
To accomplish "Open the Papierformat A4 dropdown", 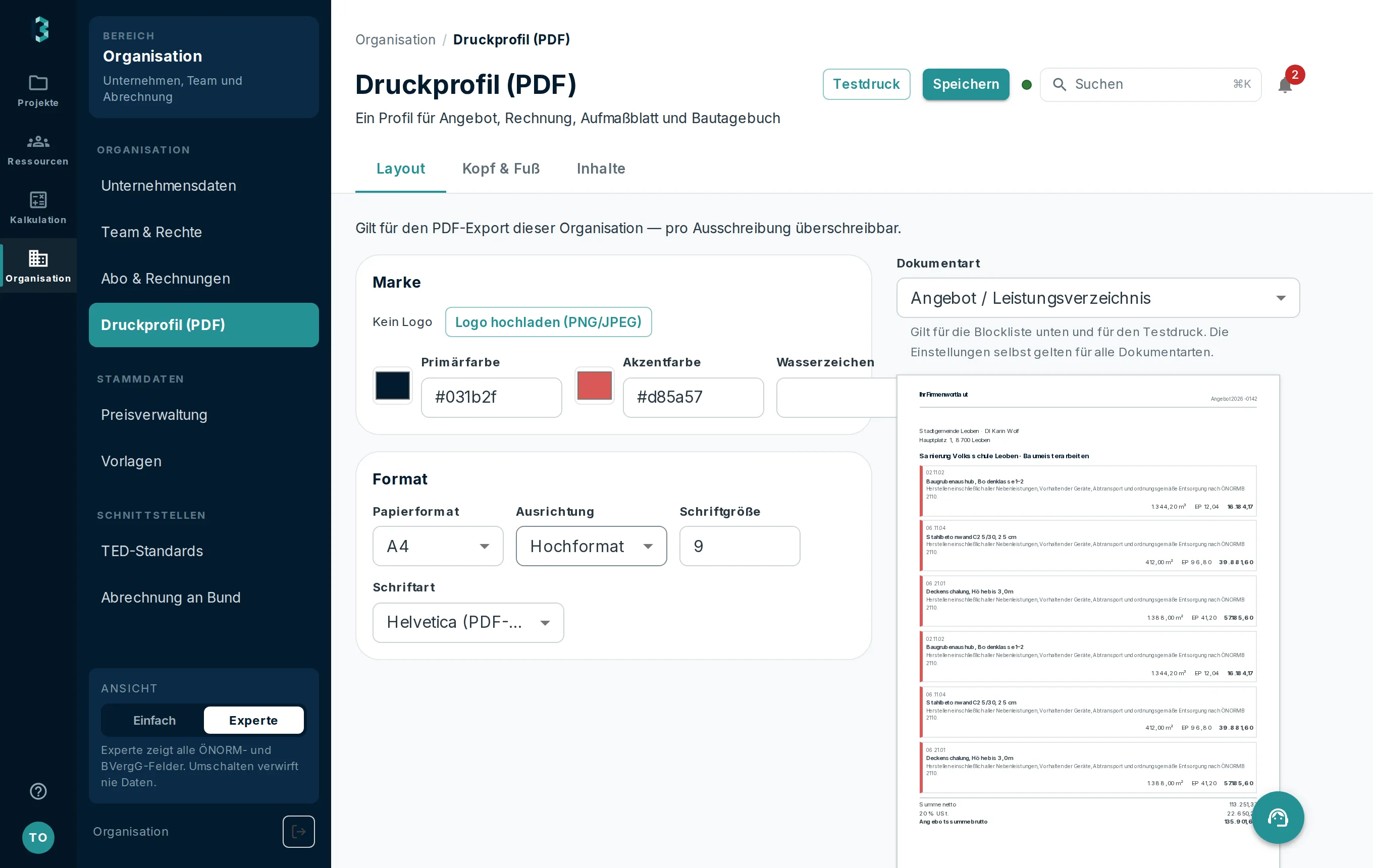I will (438, 546).
